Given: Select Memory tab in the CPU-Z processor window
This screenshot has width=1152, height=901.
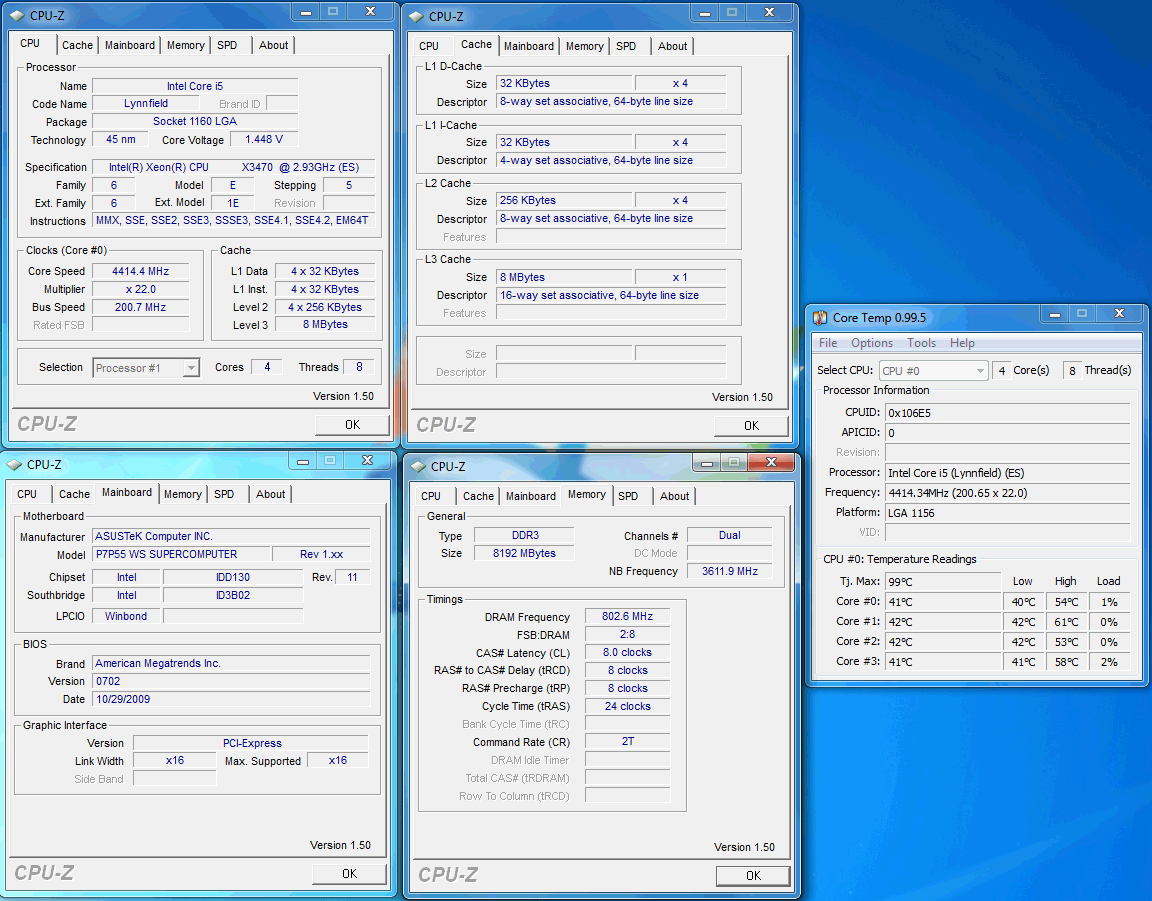Looking at the screenshot, I should (185, 45).
